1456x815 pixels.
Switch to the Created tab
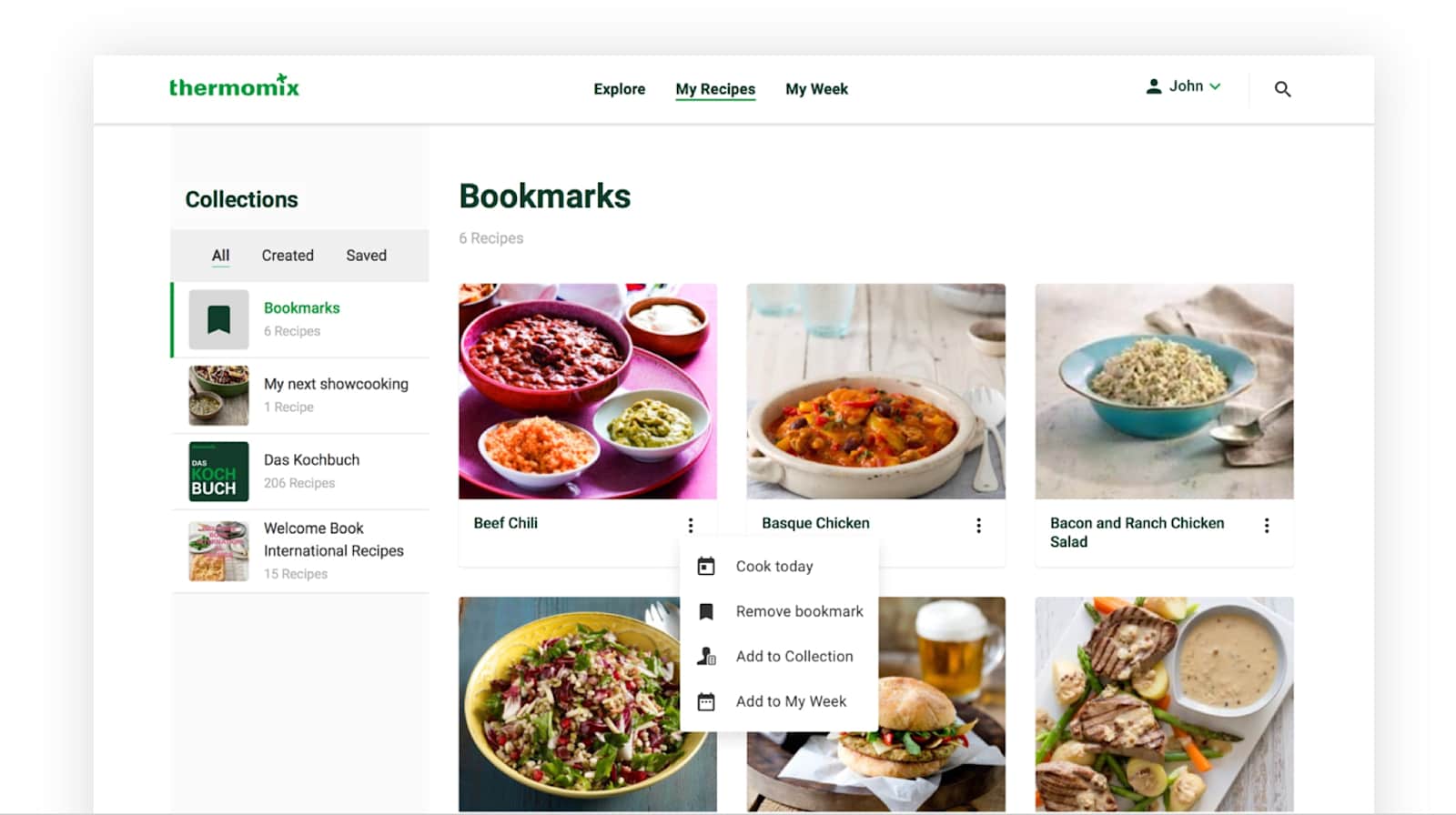click(287, 256)
